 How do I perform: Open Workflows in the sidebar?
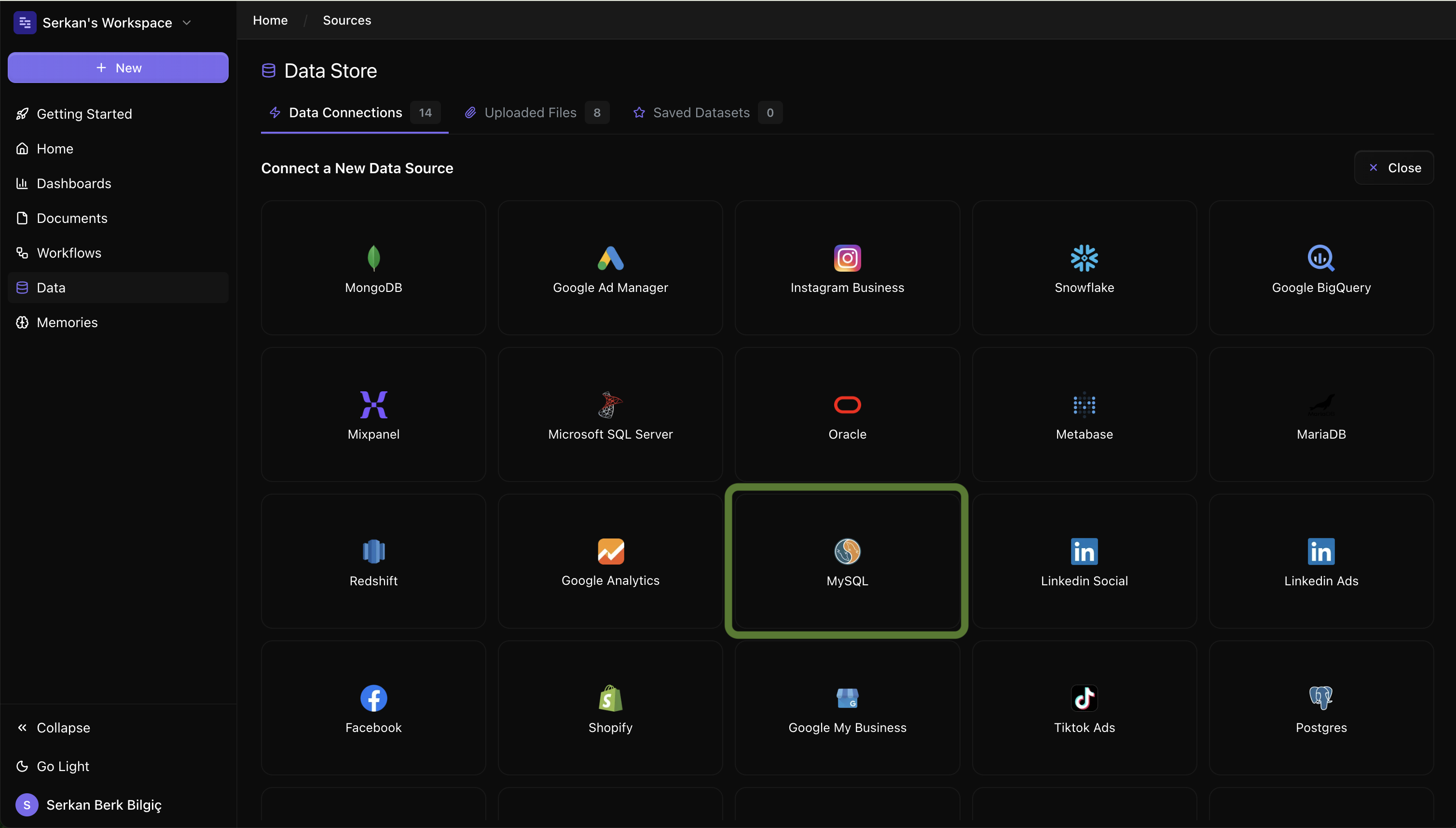click(118, 252)
